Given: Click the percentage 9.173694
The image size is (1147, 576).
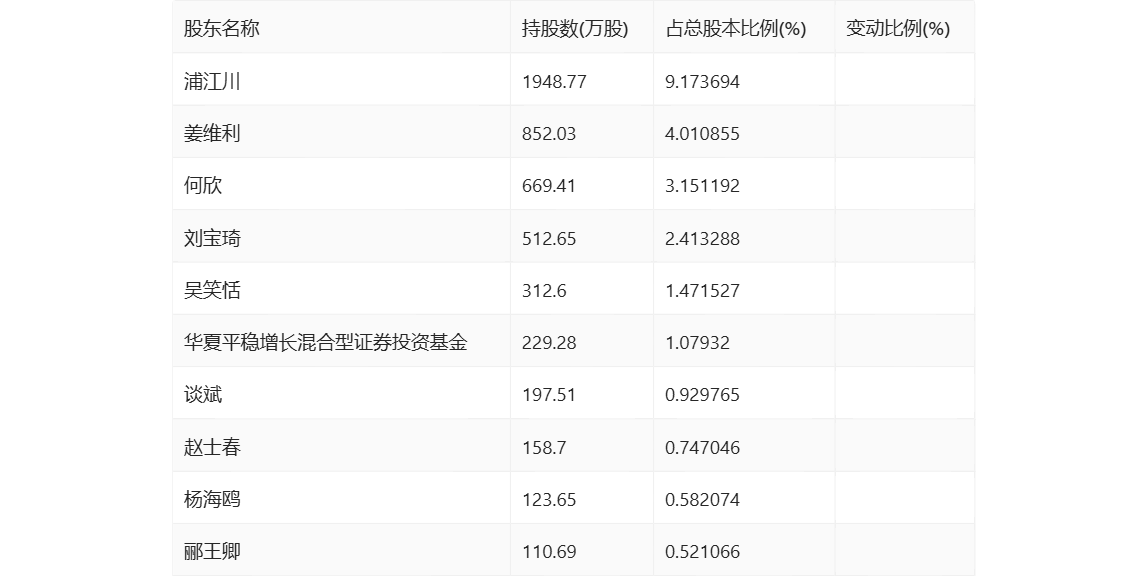Looking at the screenshot, I should click(x=702, y=81).
